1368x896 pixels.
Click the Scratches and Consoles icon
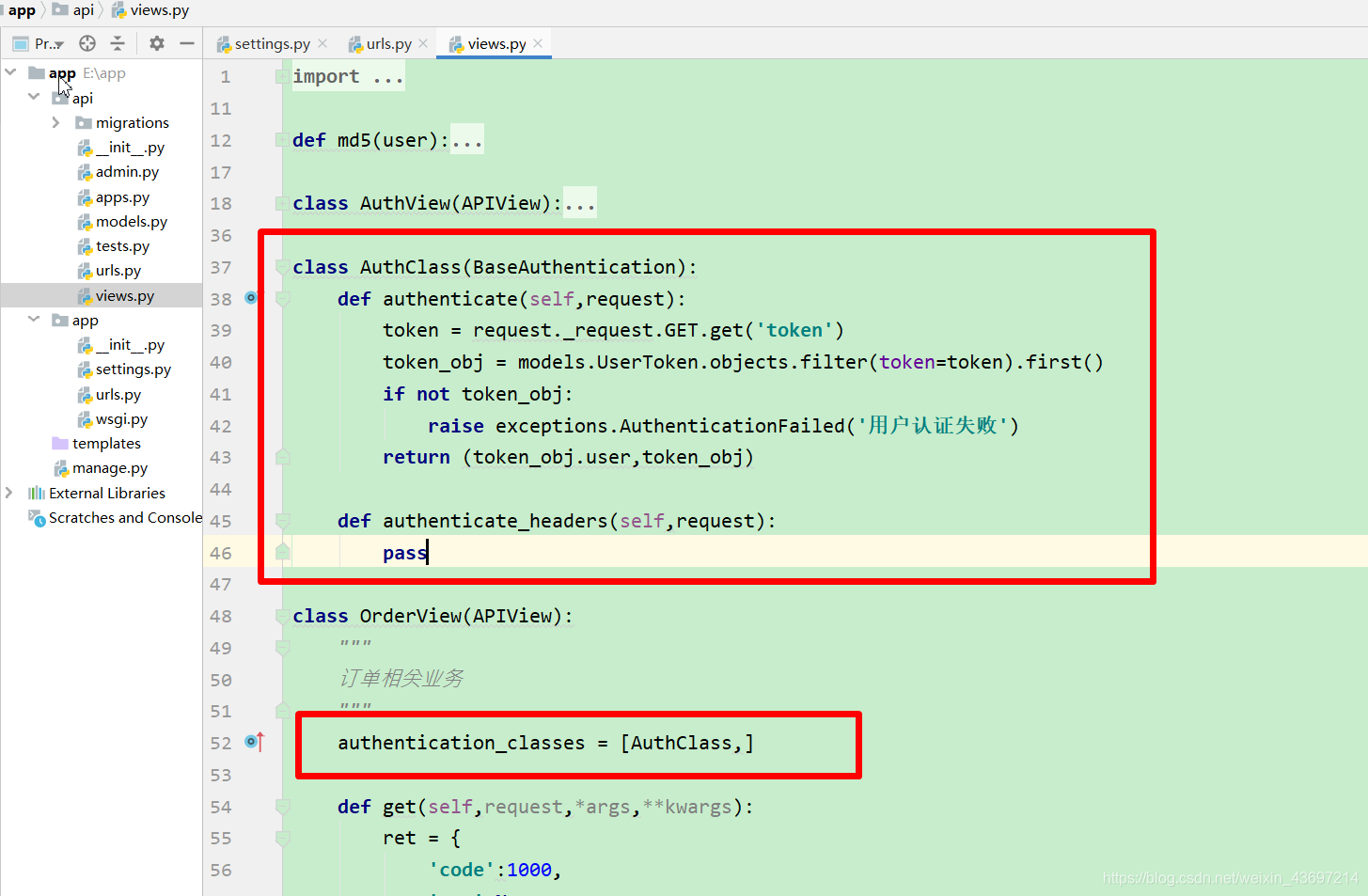(37, 518)
